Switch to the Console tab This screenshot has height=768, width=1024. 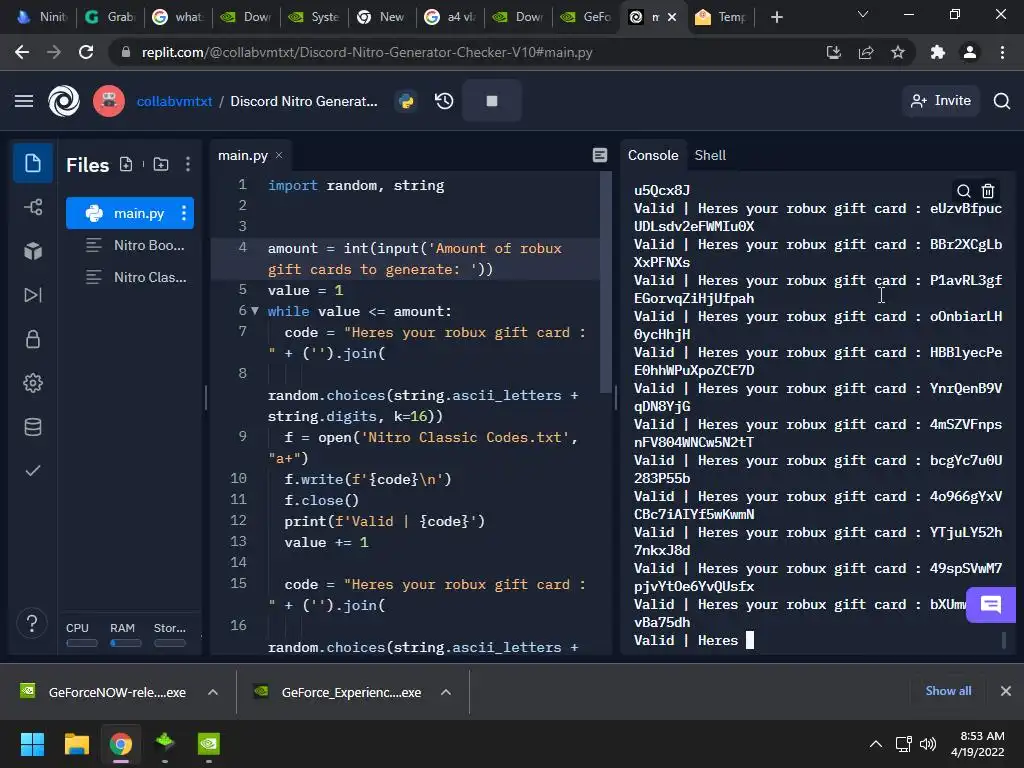coord(653,155)
